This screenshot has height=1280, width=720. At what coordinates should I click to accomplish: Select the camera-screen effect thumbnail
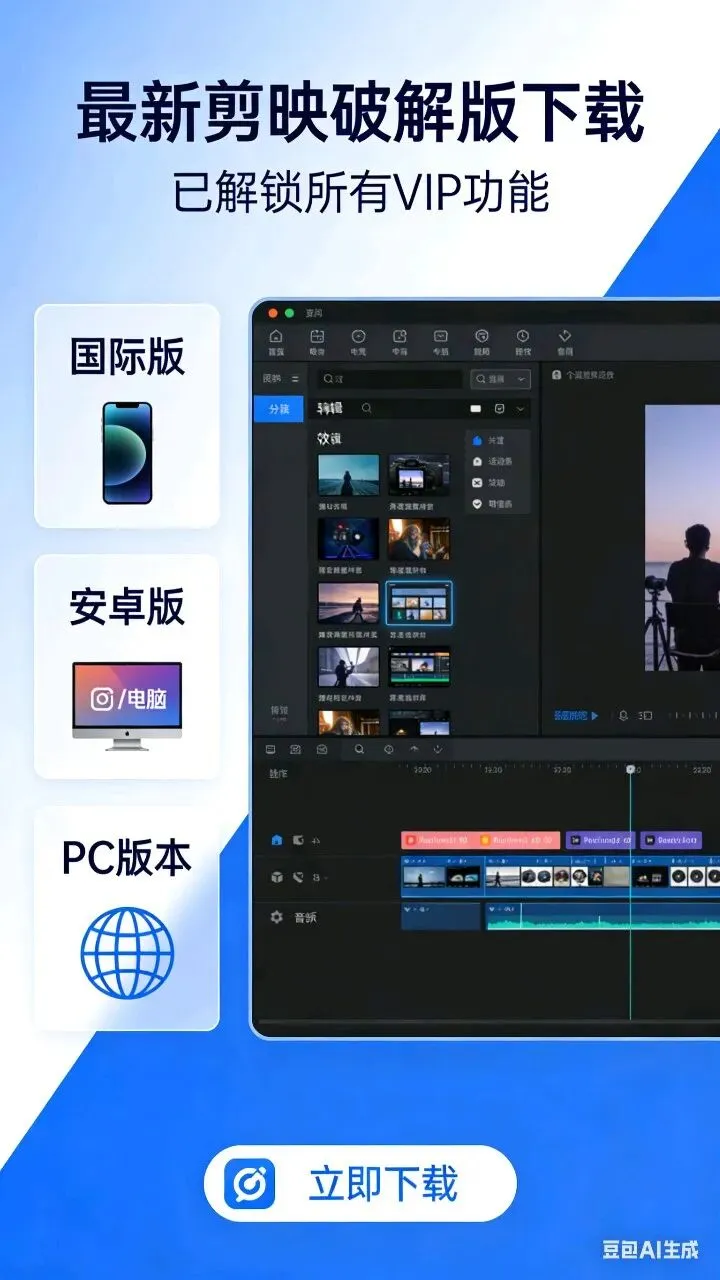point(419,475)
